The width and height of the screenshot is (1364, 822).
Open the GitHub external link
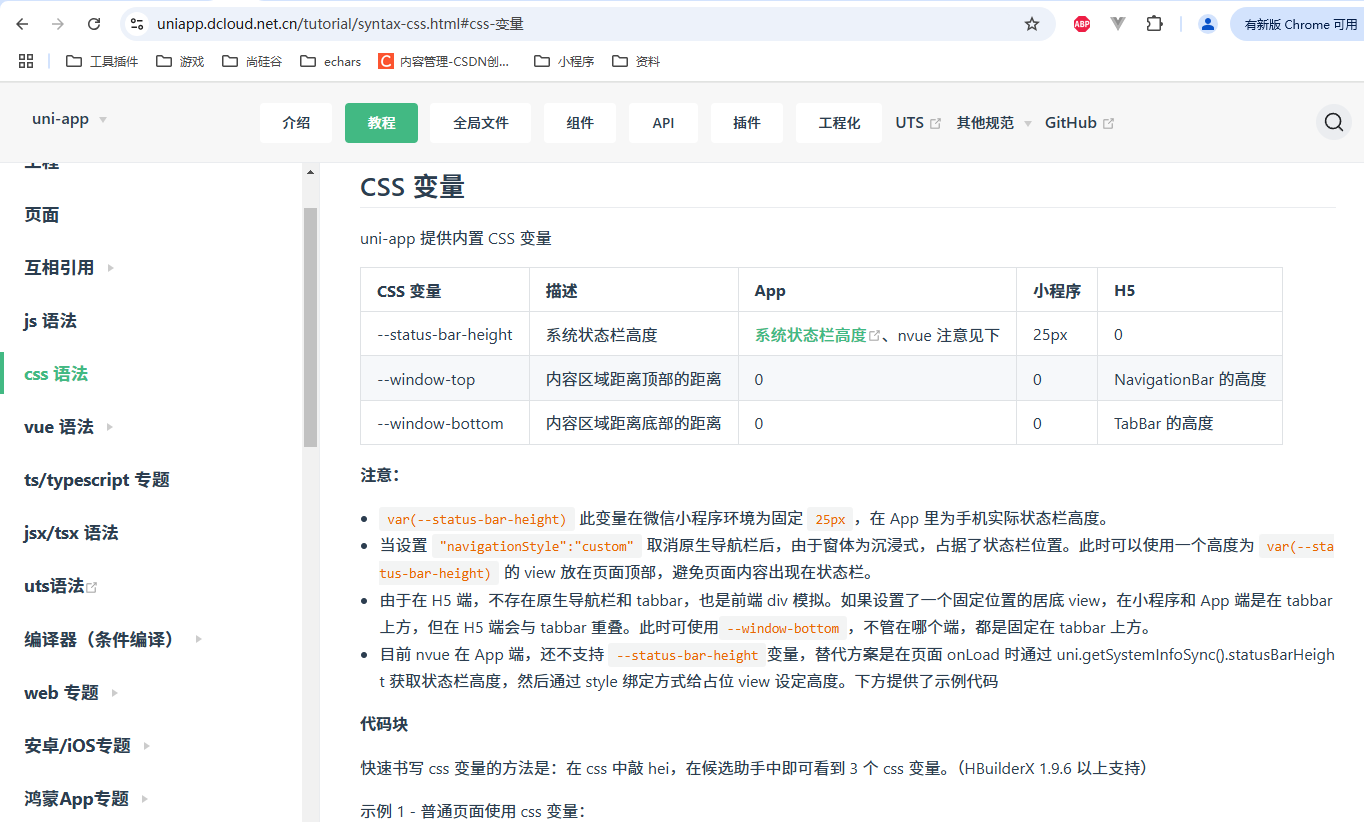click(1080, 123)
